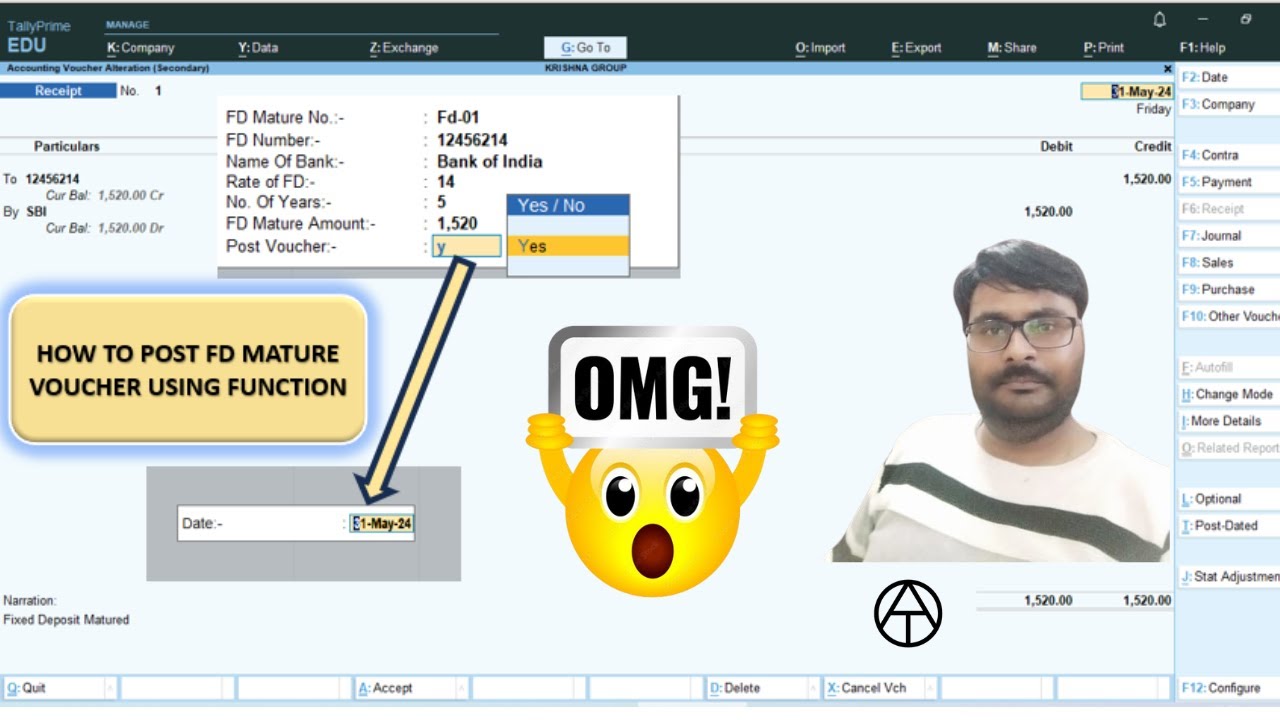Image resolution: width=1280 pixels, height=720 pixels.
Task: Open F1: Help
Action: pos(1202,47)
